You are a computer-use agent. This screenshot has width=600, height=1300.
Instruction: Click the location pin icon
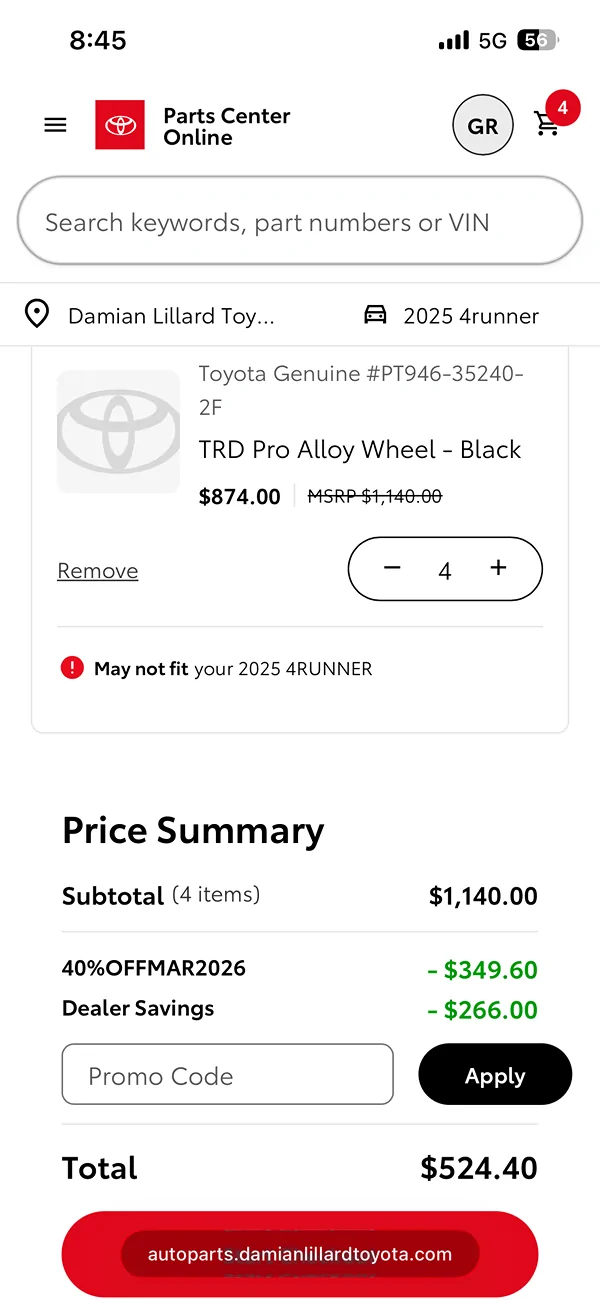[37, 314]
